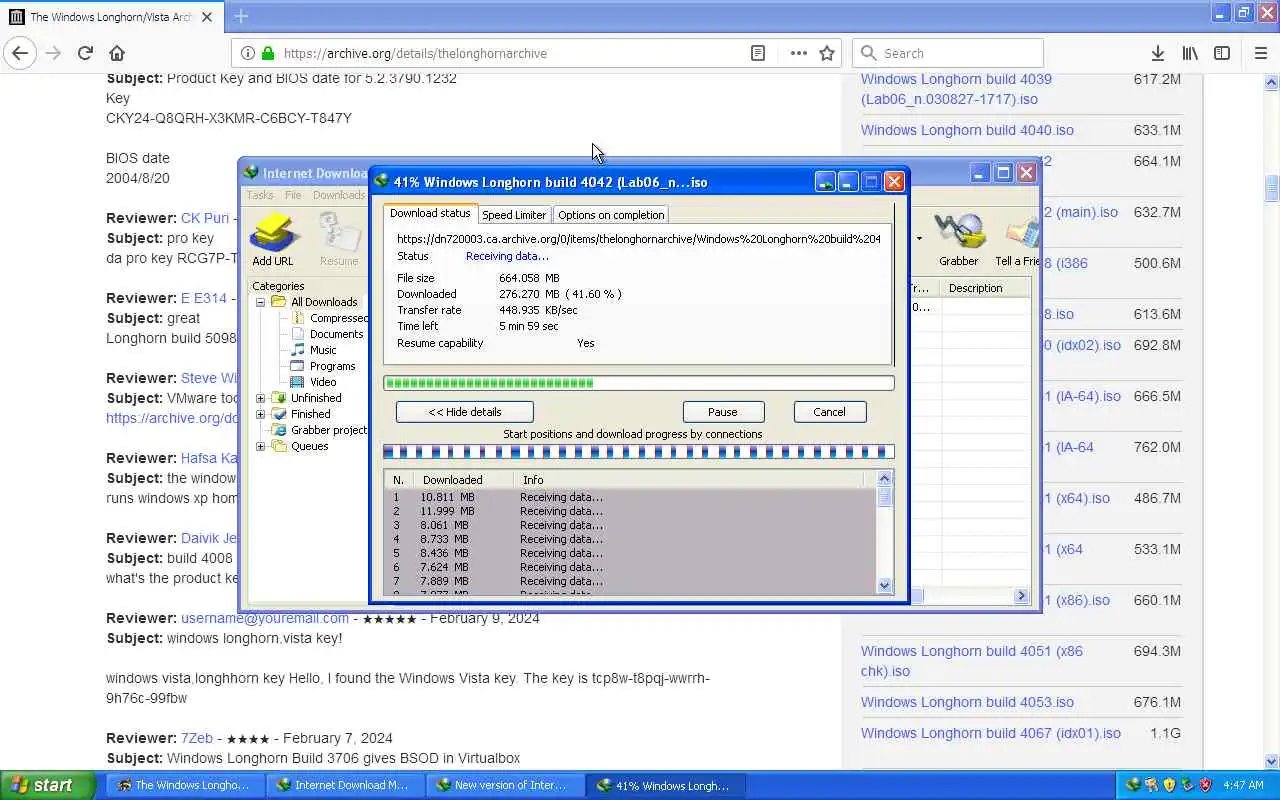Screen dimensions: 1280x800
Task: Open the toolbar dropdown arrow left of Grabber
Action: coord(919,238)
